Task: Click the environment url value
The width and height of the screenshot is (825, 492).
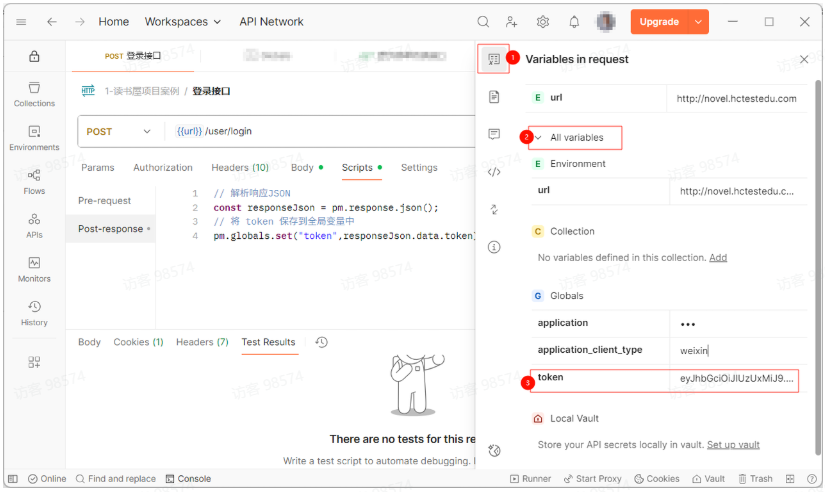Action: (737, 191)
